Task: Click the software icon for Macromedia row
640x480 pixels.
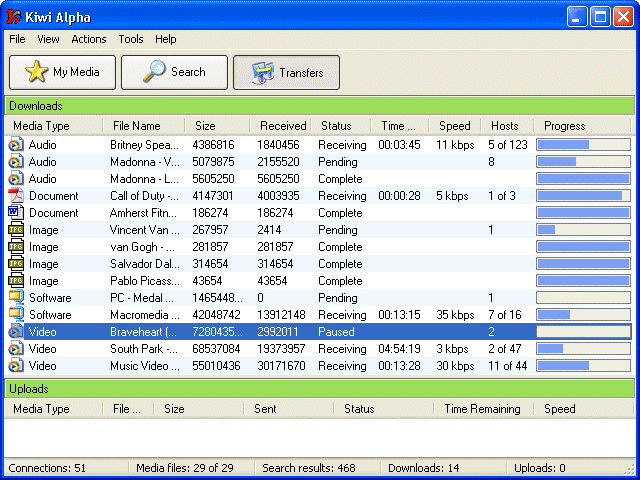Action: pyautogui.click(x=16, y=315)
